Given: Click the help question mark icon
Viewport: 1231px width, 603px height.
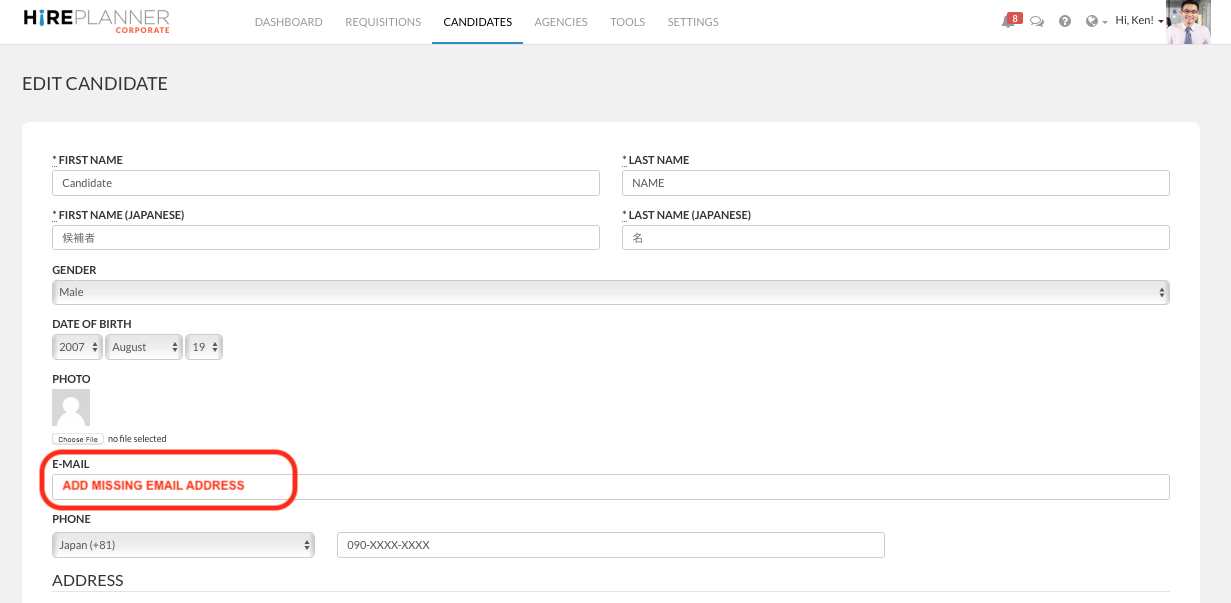Looking at the screenshot, I should [1065, 21].
